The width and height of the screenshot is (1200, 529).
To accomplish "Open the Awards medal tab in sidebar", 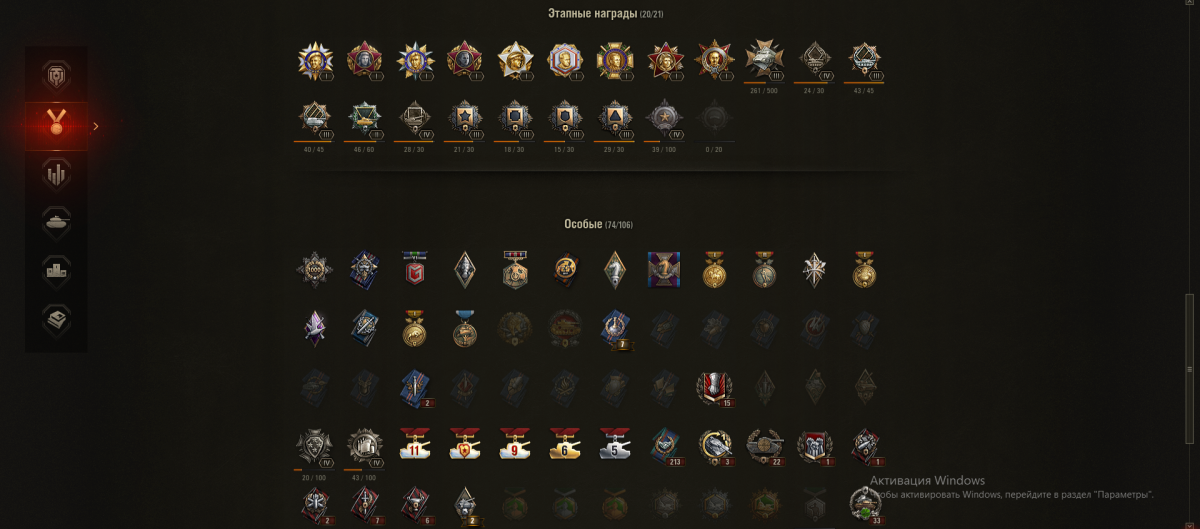I will tap(56, 126).
